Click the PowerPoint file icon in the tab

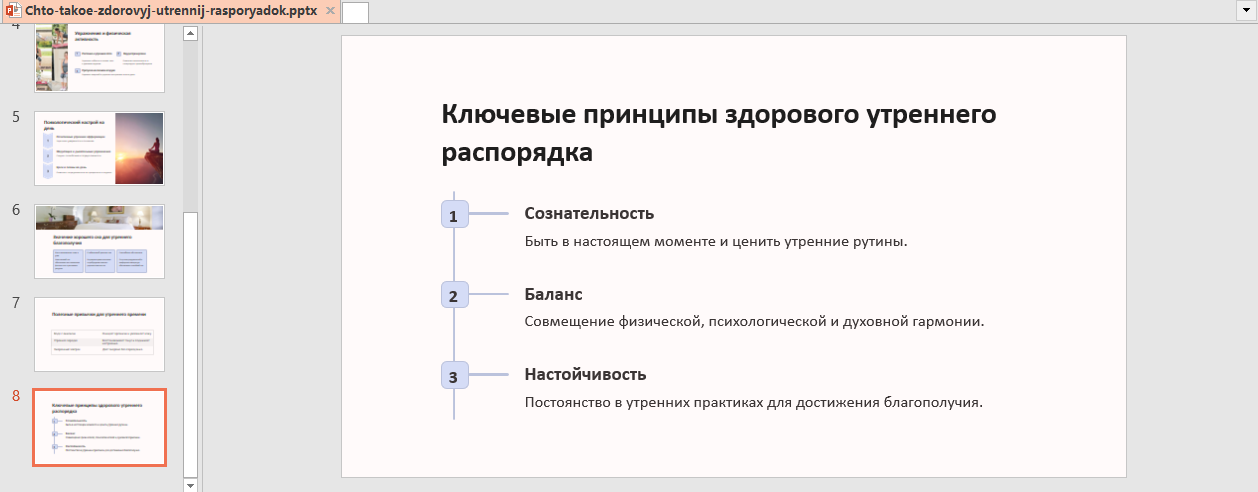click(13, 10)
